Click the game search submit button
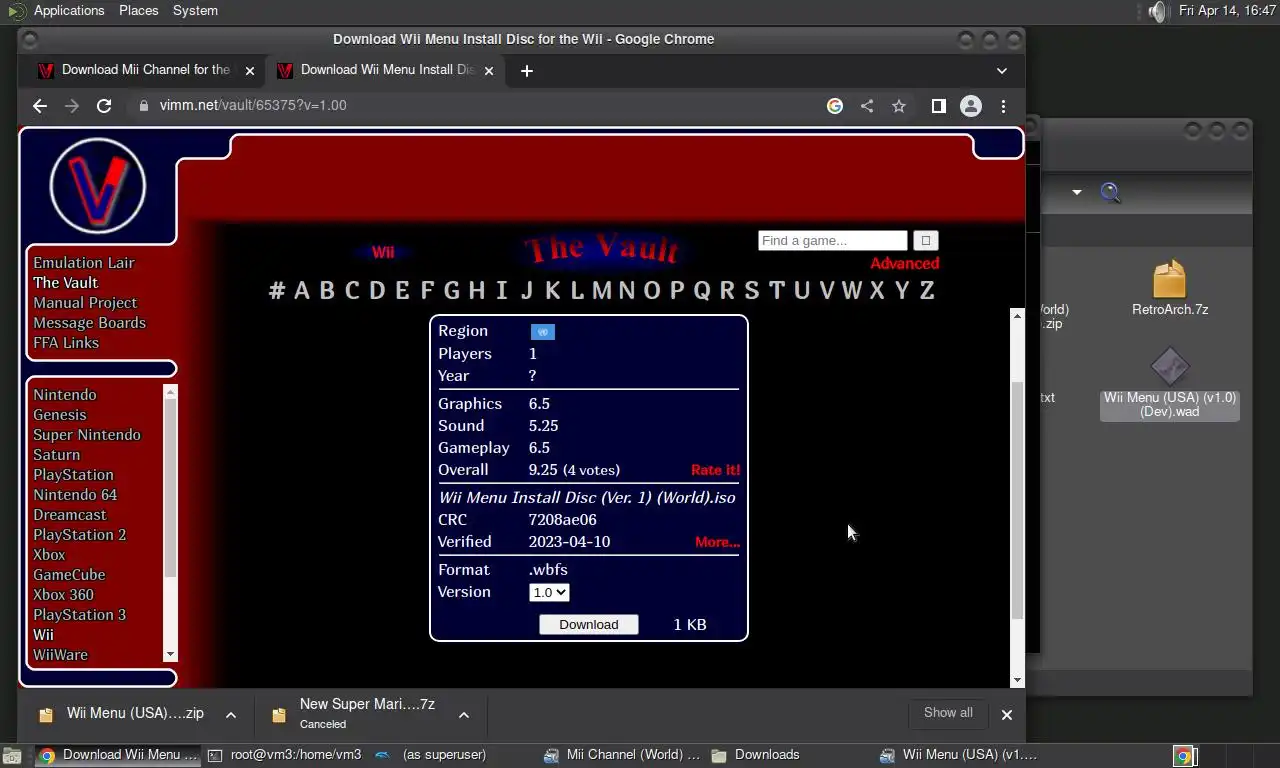Image resolution: width=1280 pixels, height=768 pixels. [926, 240]
